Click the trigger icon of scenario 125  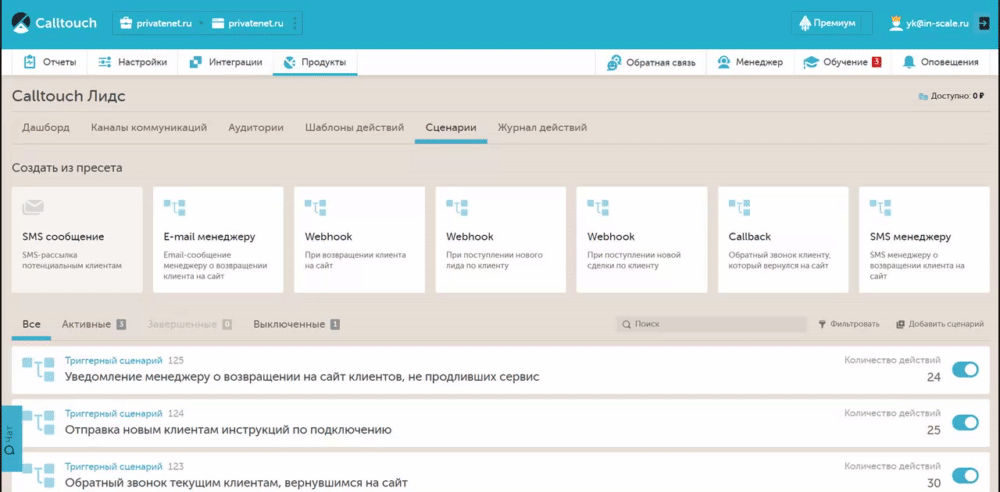pyautogui.click(x=38, y=369)
